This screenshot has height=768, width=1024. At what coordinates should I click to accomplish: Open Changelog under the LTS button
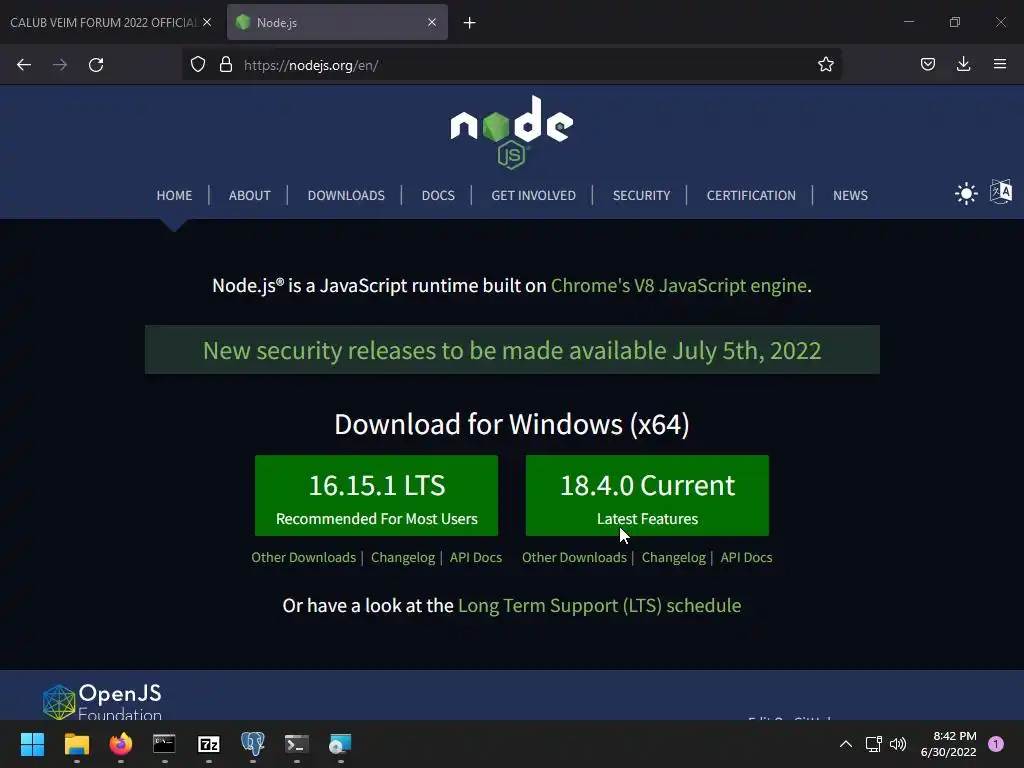[403, 557]
